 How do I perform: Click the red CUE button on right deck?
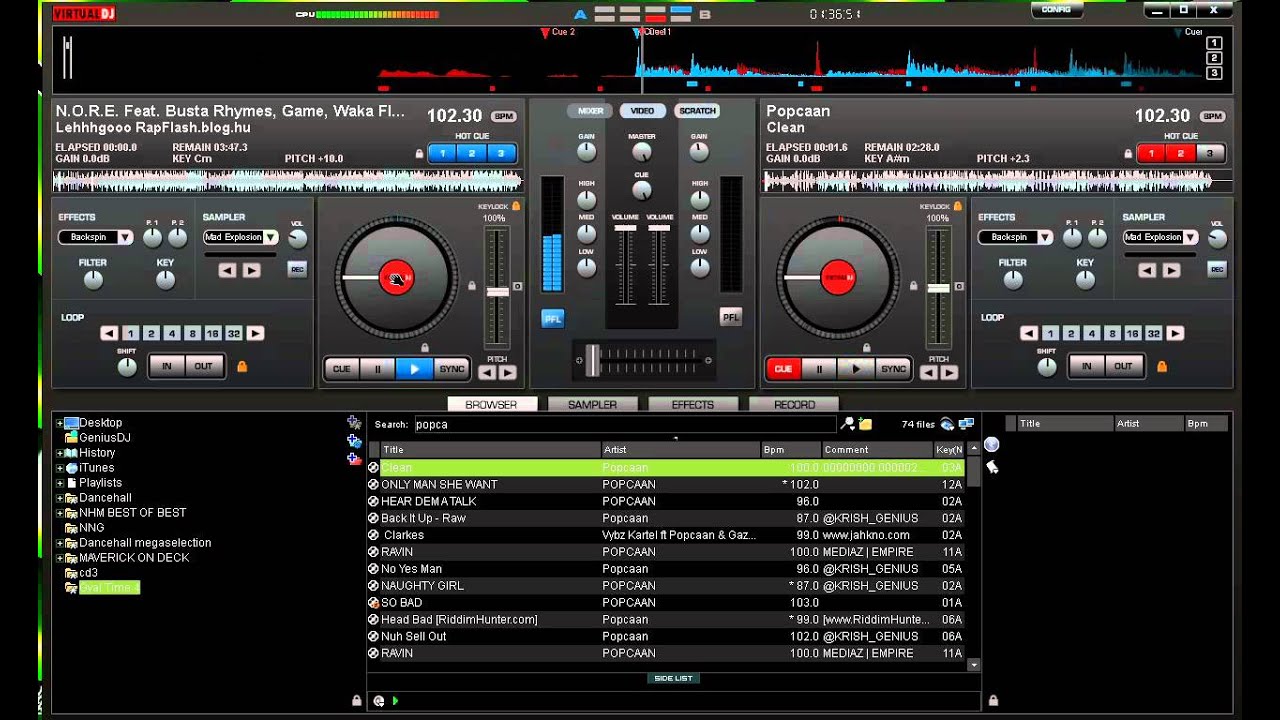[x=783, y=369]
